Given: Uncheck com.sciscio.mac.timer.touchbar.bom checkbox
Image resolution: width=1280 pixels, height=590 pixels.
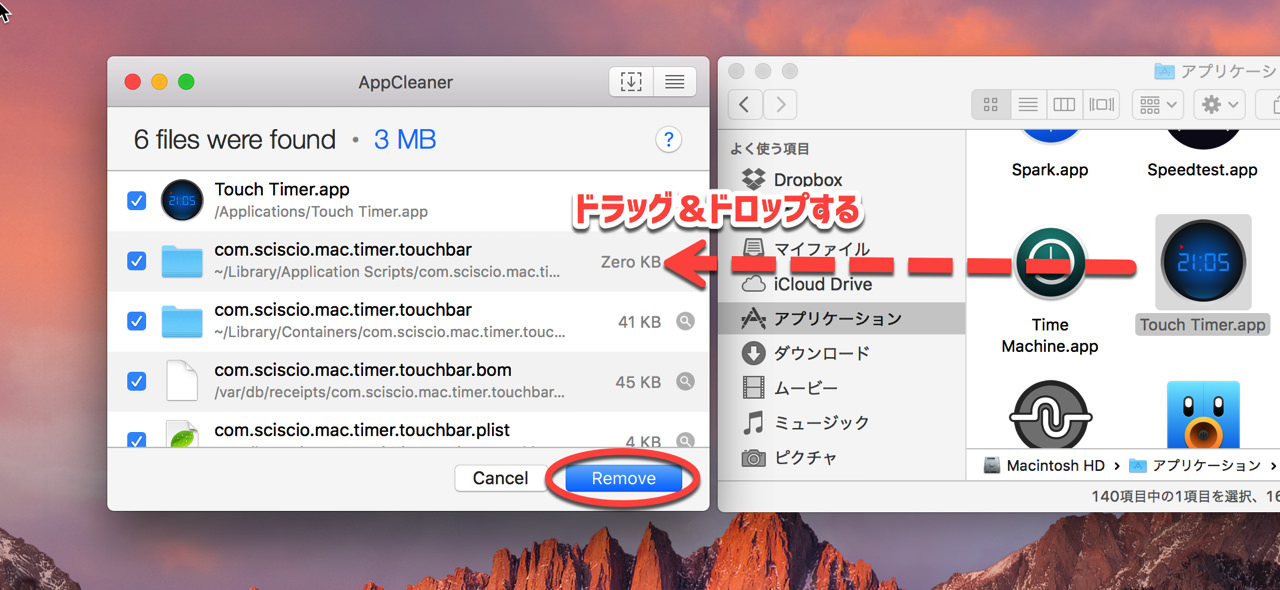Looking at the screenshot, I should point(137,381).
